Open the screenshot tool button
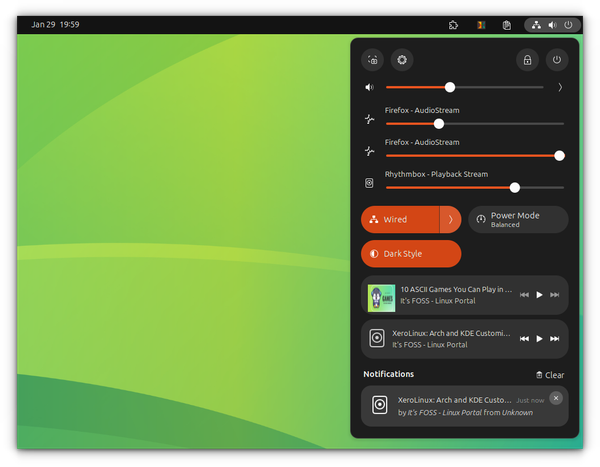Image resolution: width=600 pixels, height=467 pixels. [372, 60]
